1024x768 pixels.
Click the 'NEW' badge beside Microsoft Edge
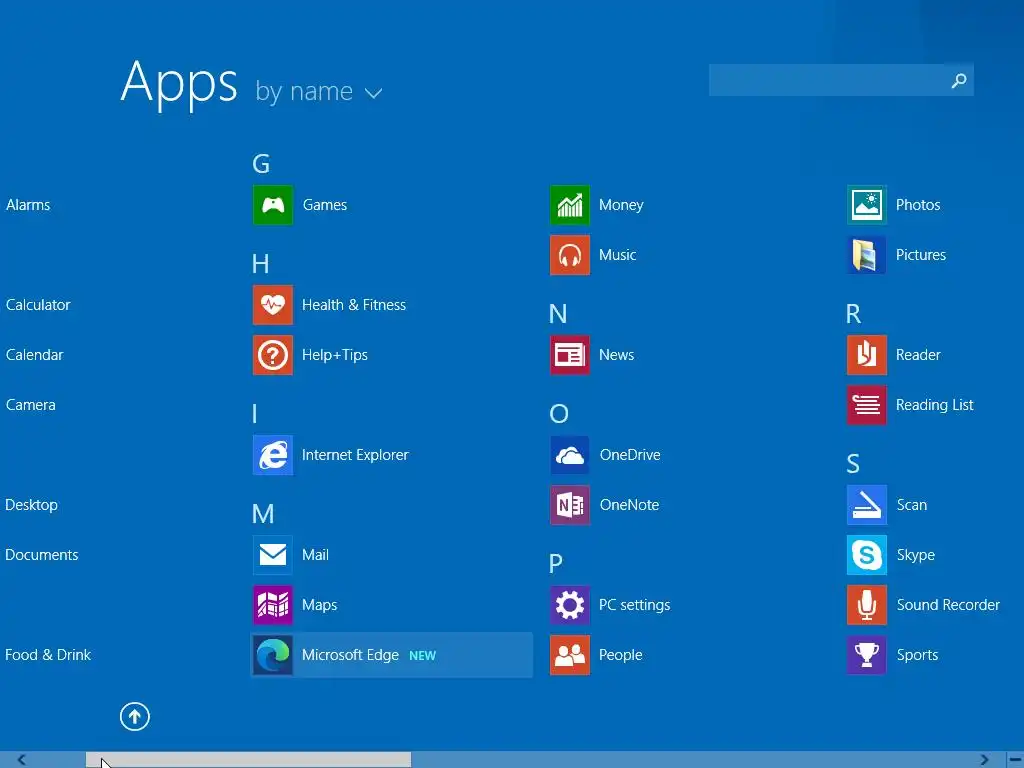(423, 656)
